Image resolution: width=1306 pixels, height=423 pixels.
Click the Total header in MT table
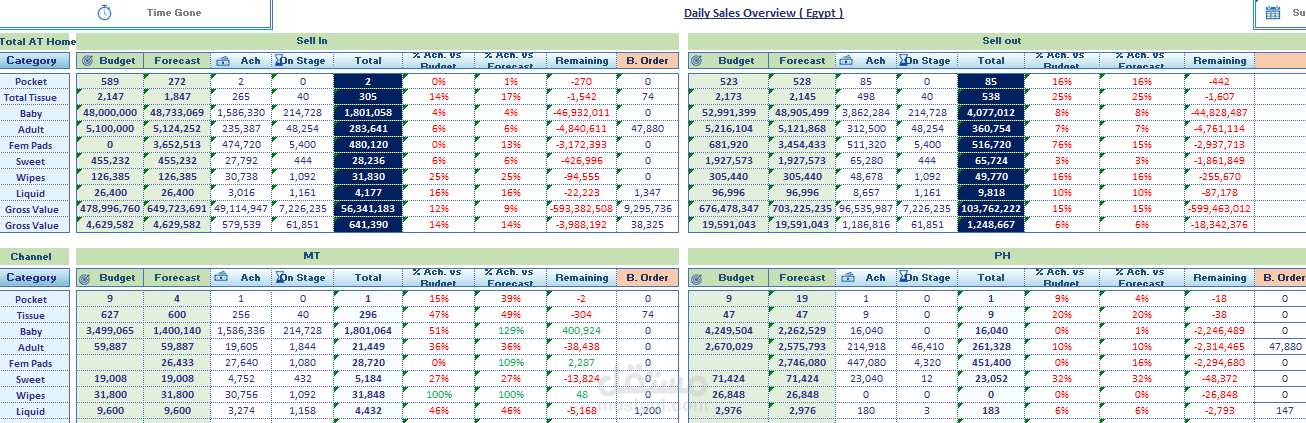(x=368, y=278)
